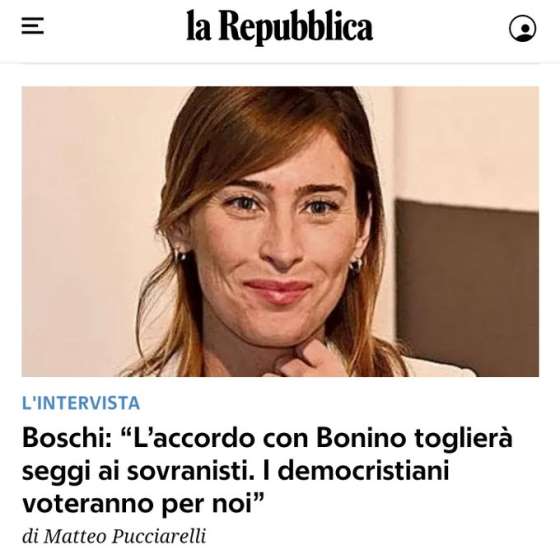Open the Boschi interview photo
The width and height of the screenshot is (560, 559).
coord(280,231)
